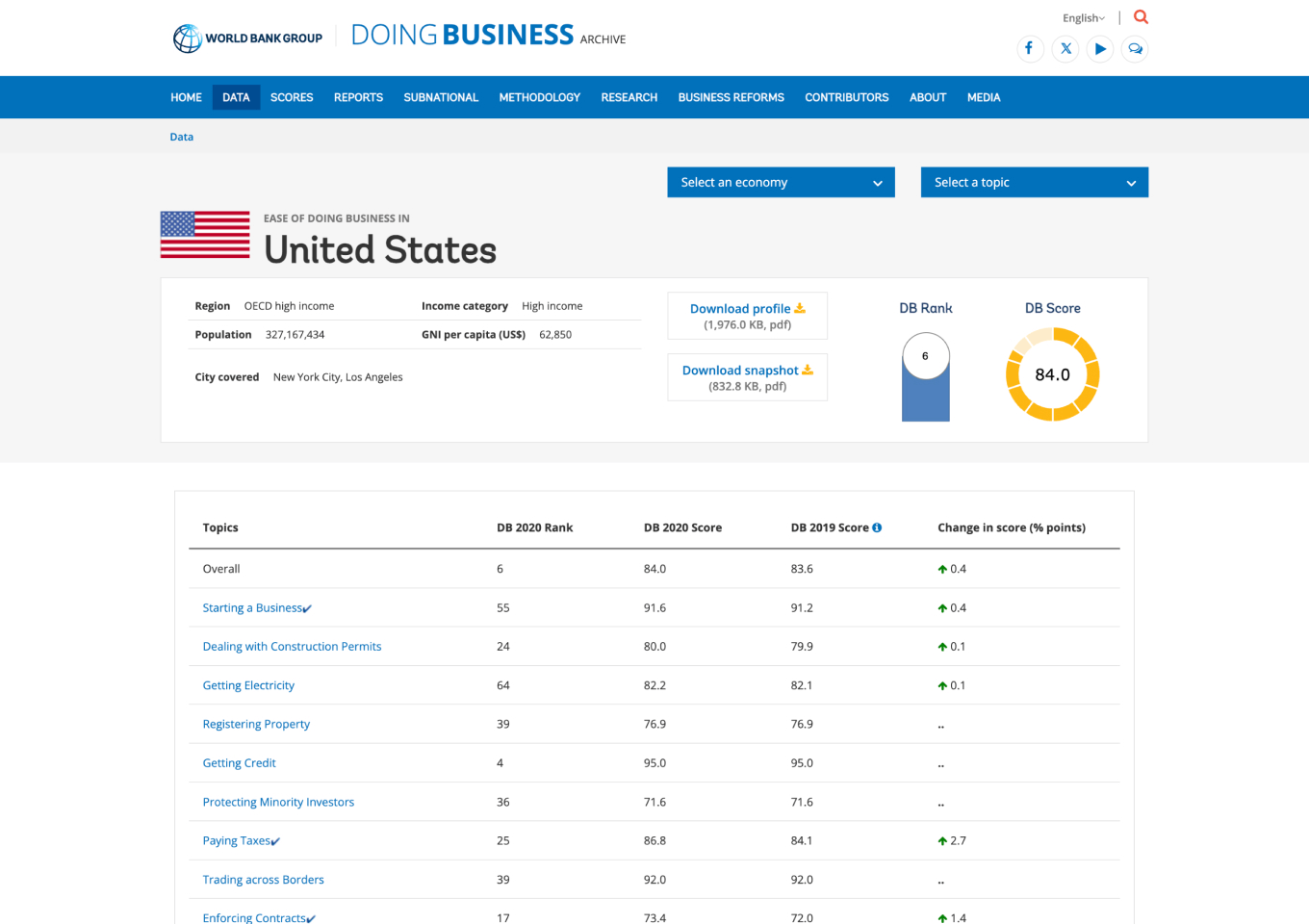Click the download icon beside Download snapshot
Viewport: 1309px width, 924px height.
(x=808, y=371)
